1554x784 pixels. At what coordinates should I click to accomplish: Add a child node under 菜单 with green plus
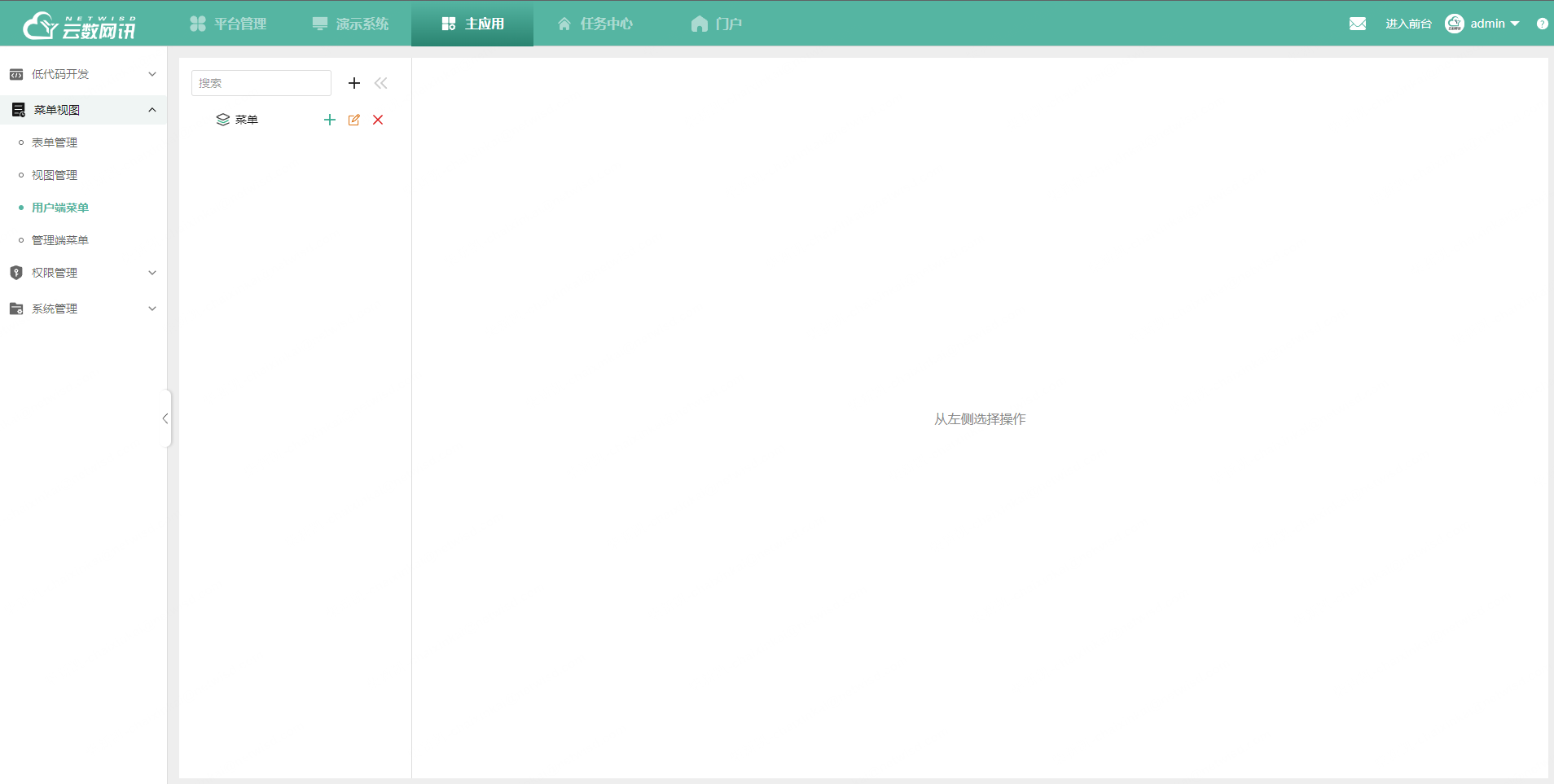pos(329,120)
